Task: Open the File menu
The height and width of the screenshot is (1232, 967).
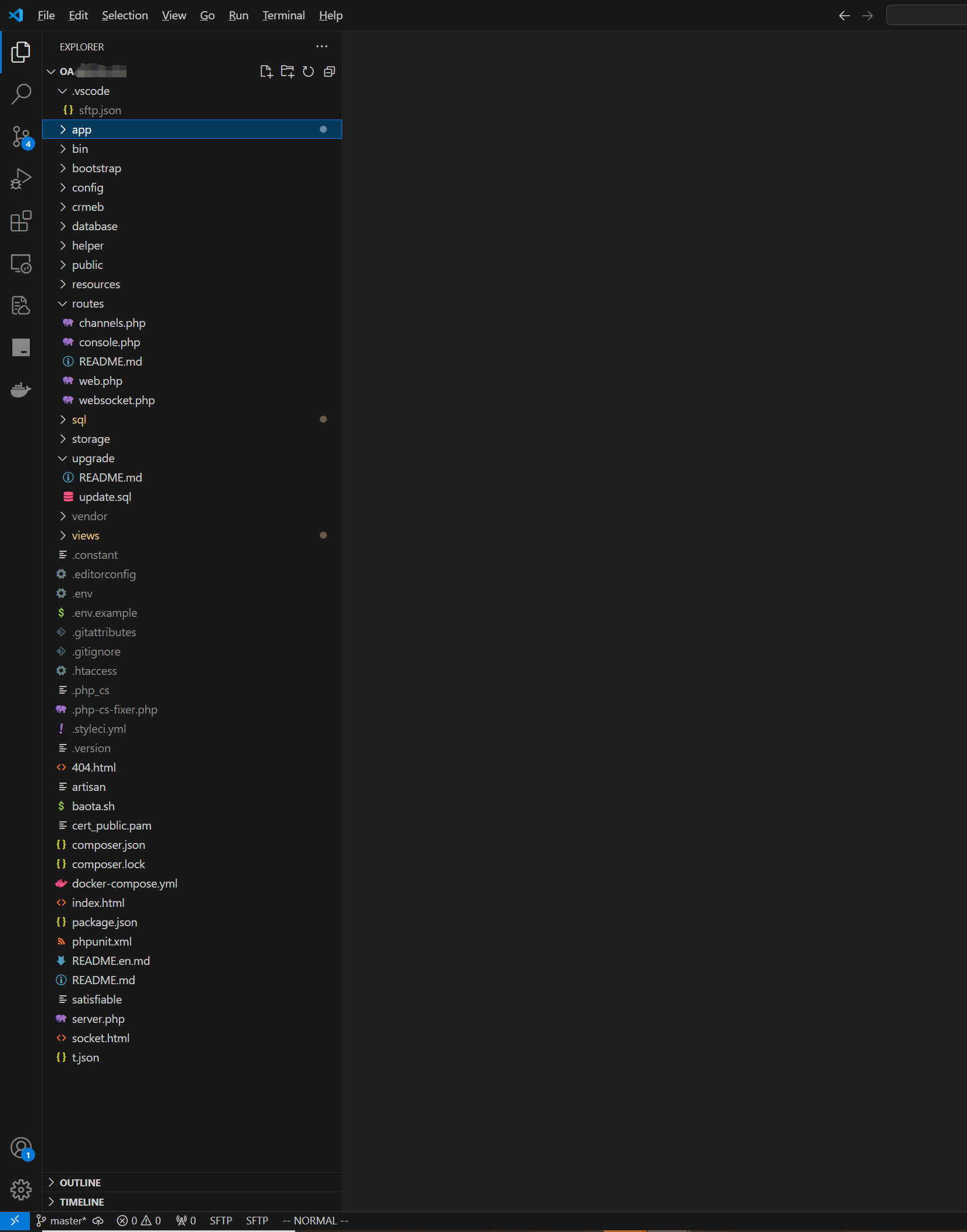Action: (x=46, y=15)
